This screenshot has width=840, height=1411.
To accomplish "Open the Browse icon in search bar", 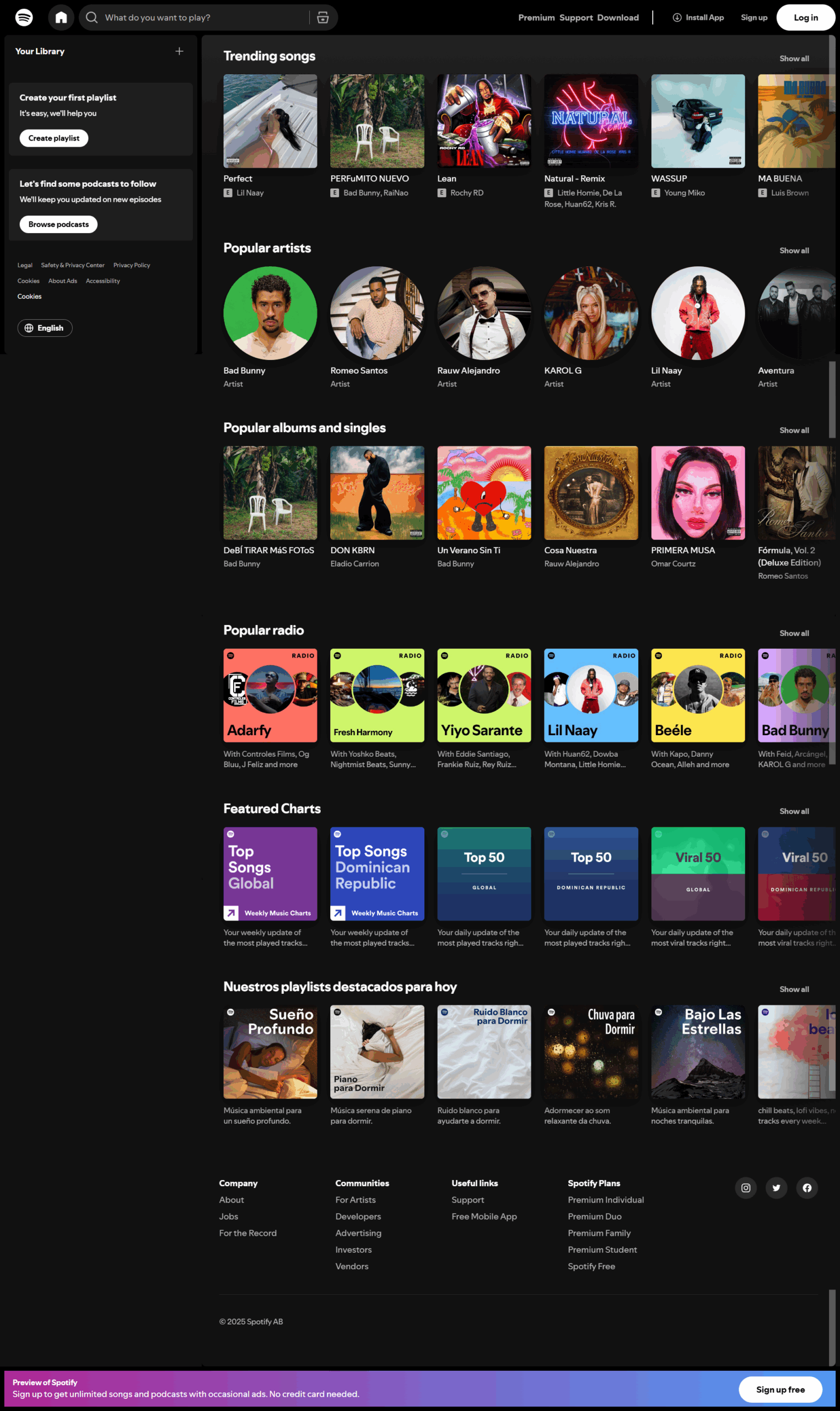I will 322,18.
